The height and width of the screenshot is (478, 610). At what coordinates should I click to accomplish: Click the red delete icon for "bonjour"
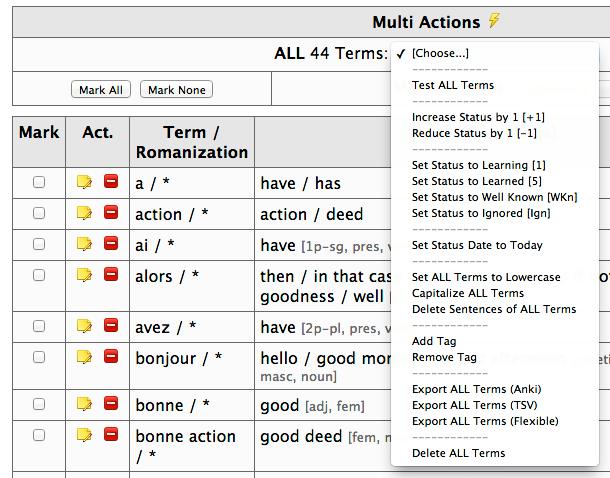(111, 357)
